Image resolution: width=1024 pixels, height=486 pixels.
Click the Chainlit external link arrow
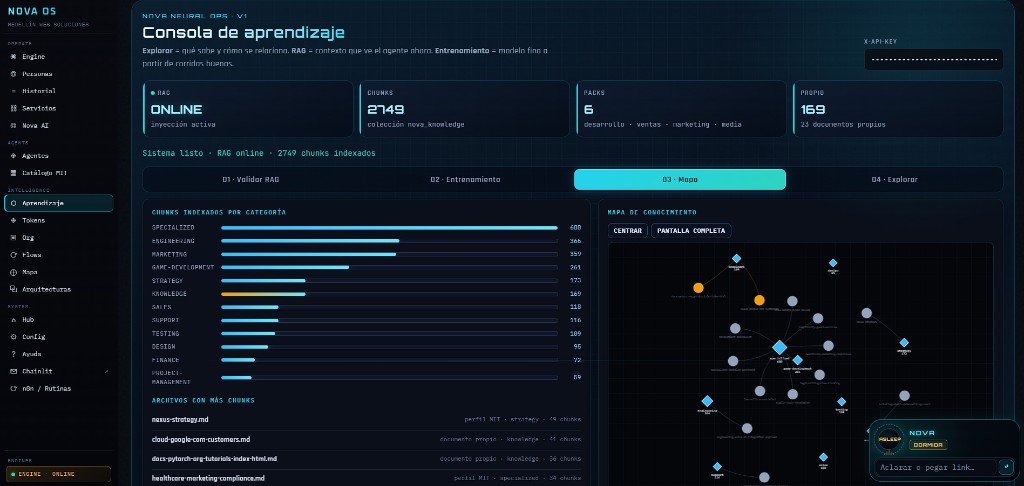point(106,372)
